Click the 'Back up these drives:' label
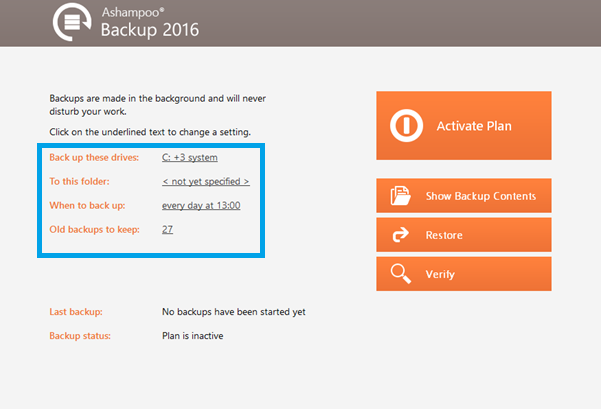The image size is (601, 409). [x=94, y=158]
